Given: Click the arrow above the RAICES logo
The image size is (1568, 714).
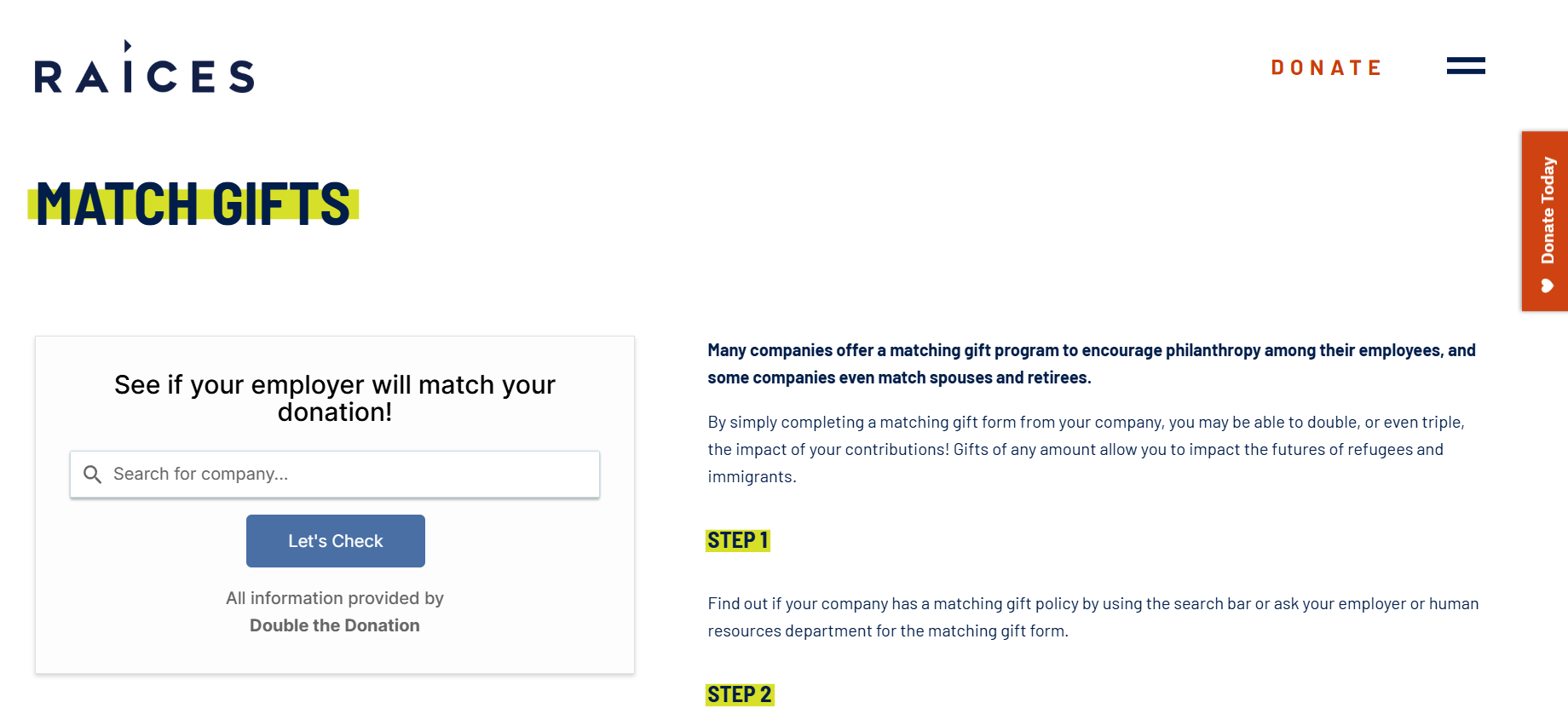Looking at the screenshot, I should (128, 45).
